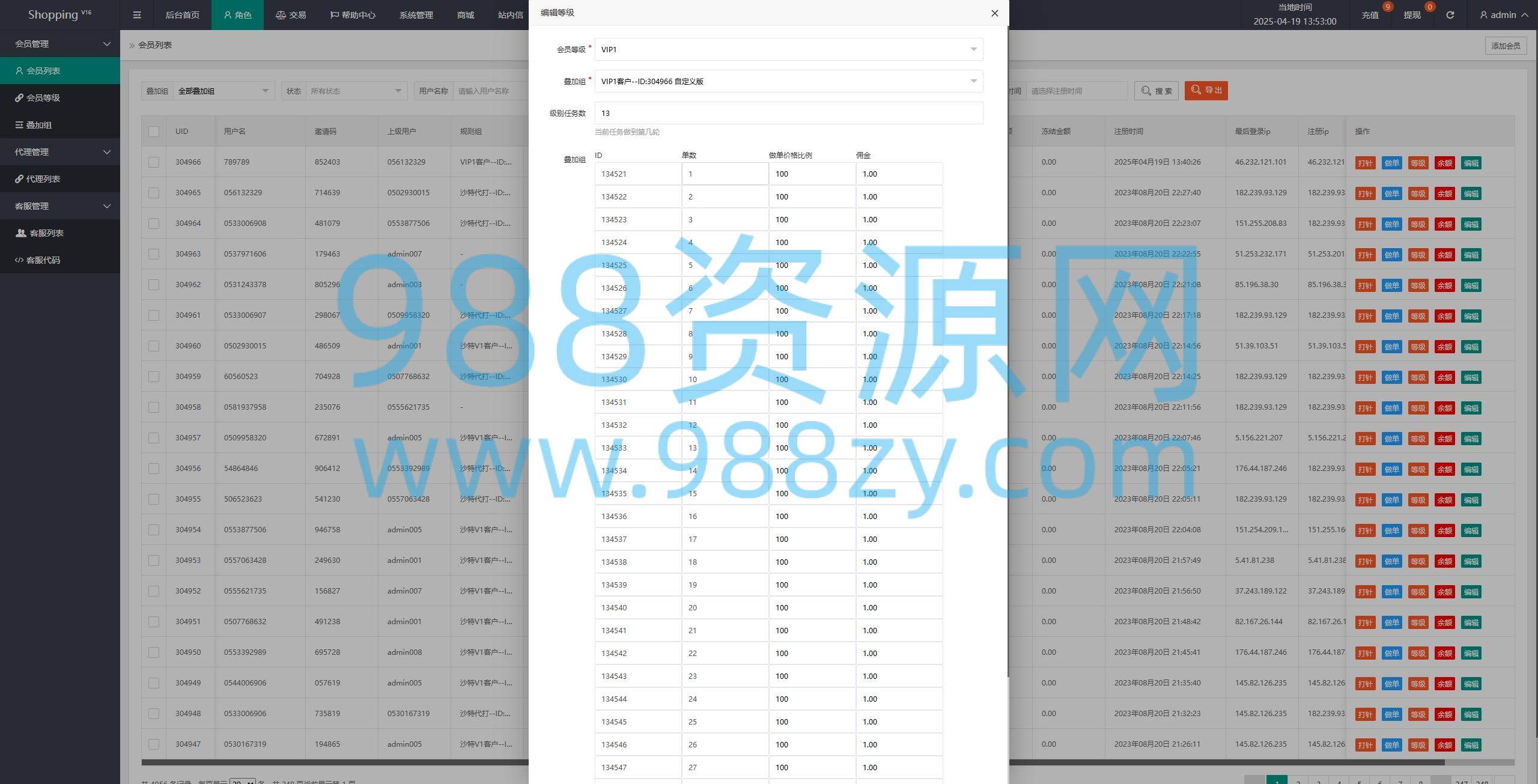Screen dimensions: 1538x784
Task: Click 打针 button for UID 304965
Action: click(x=1365, y=193)
